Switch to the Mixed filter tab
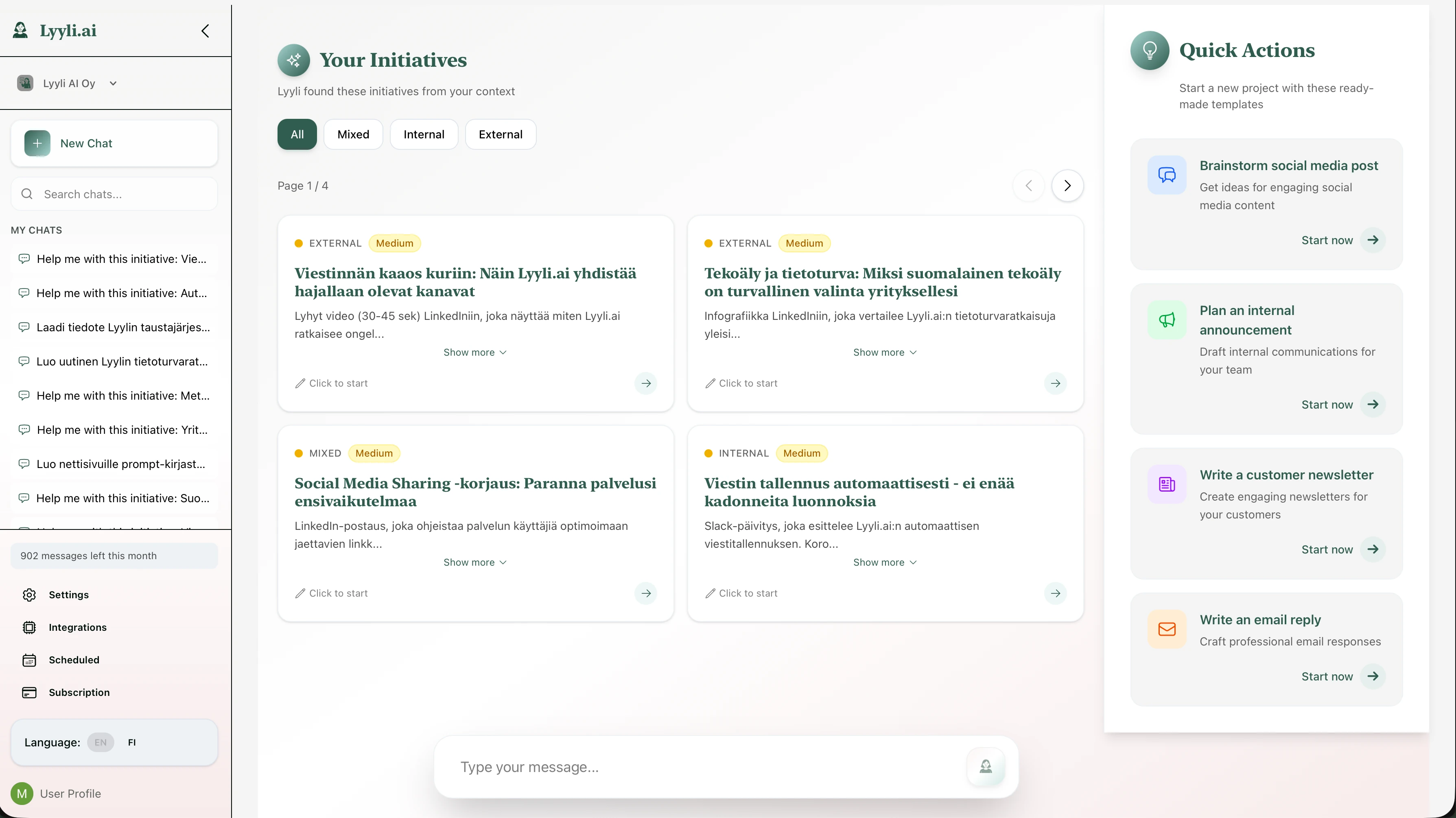 (x=353, y=134)
